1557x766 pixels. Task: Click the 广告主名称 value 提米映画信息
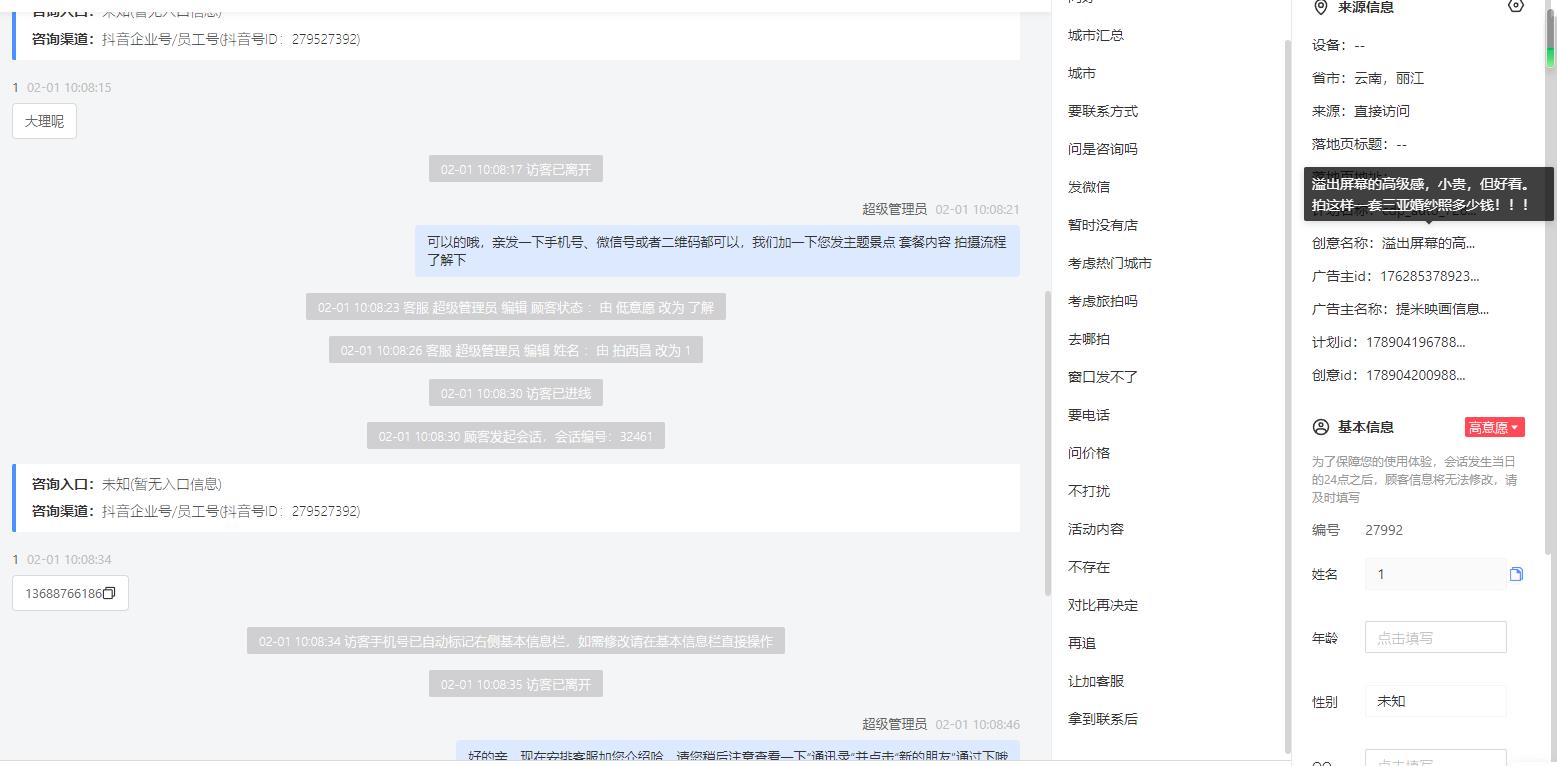pos(1442,309)
